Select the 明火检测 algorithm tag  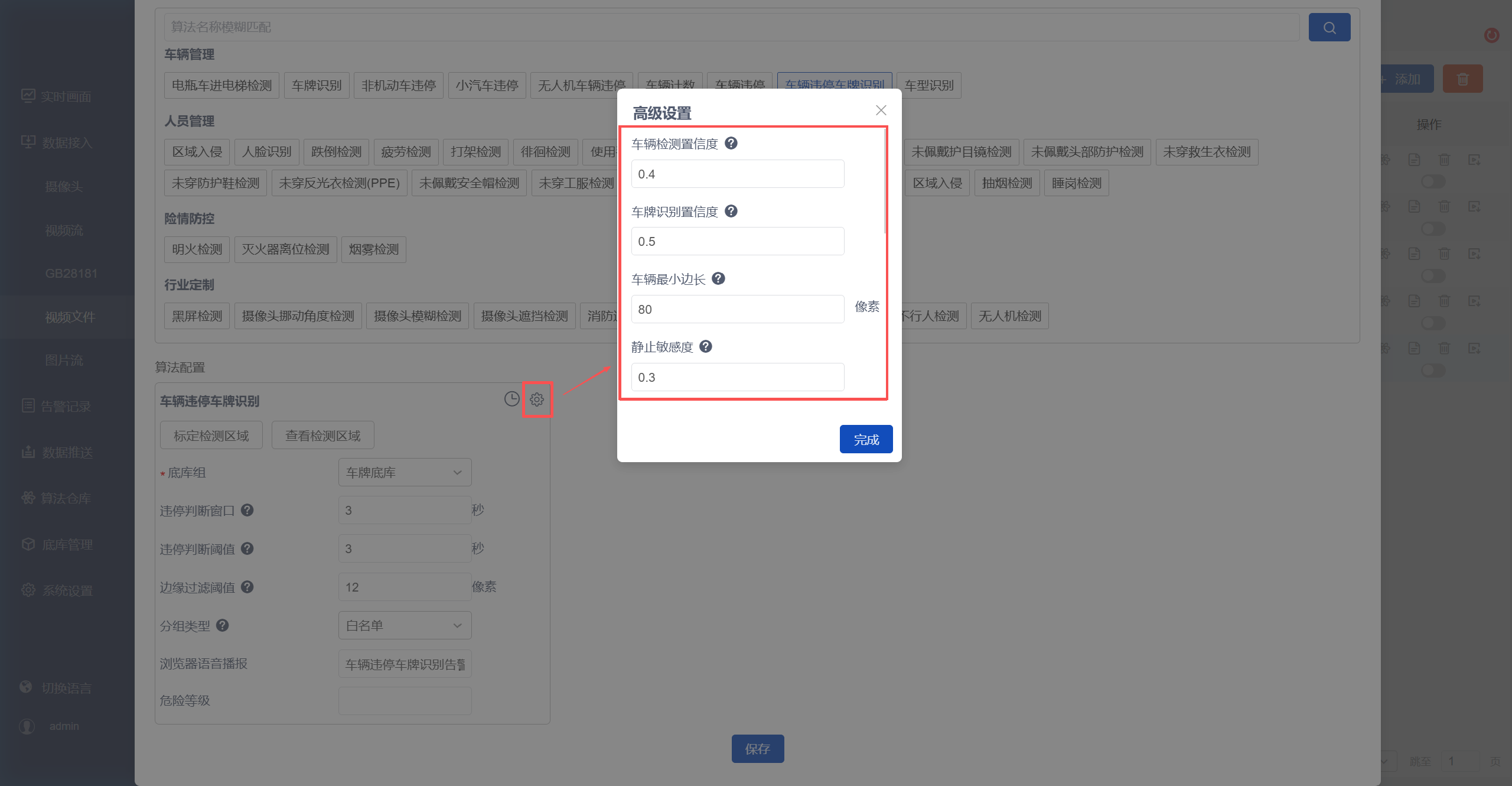click(197, 249)
